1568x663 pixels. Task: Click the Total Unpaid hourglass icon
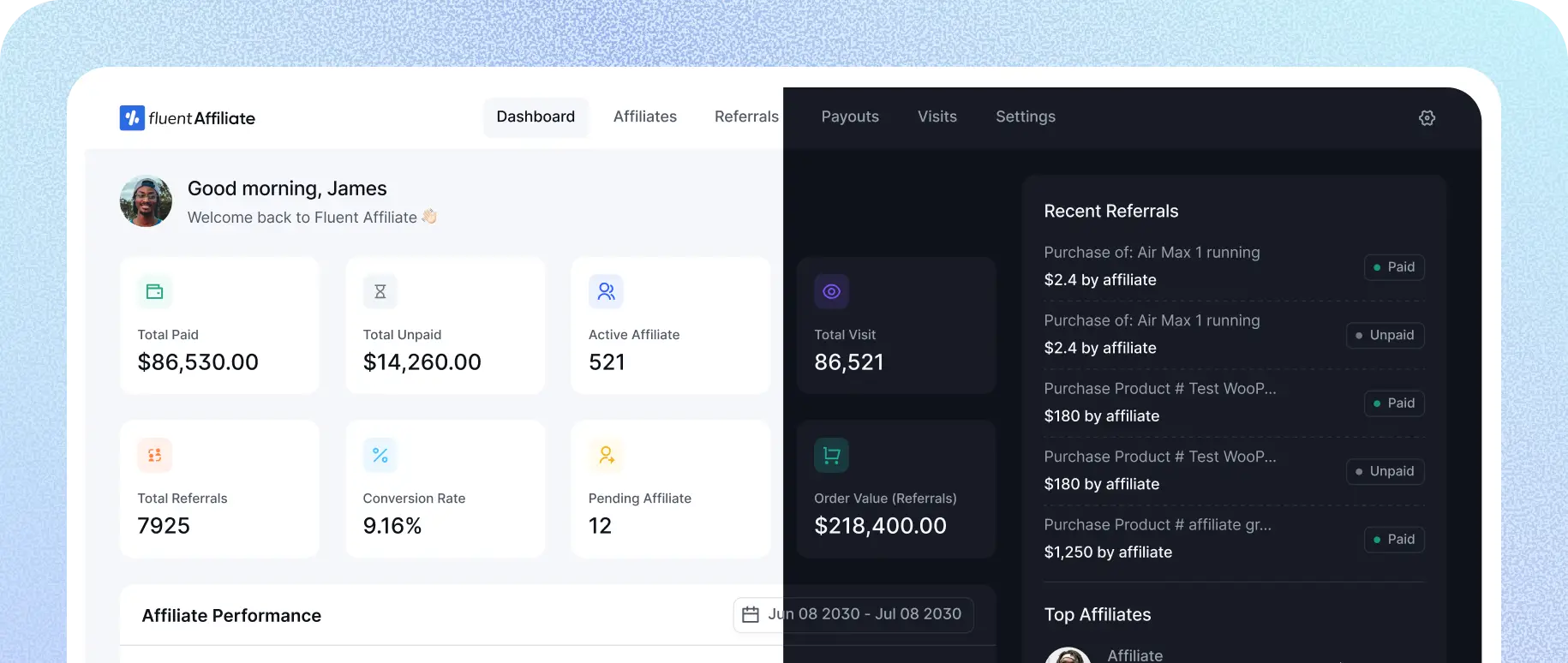tap(380, 292)
